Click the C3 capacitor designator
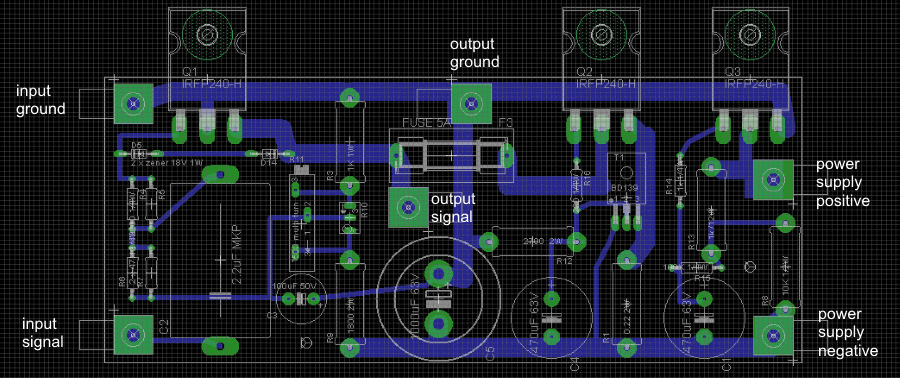The width and height of the screenshot is (900, 378). pos(273,315)
